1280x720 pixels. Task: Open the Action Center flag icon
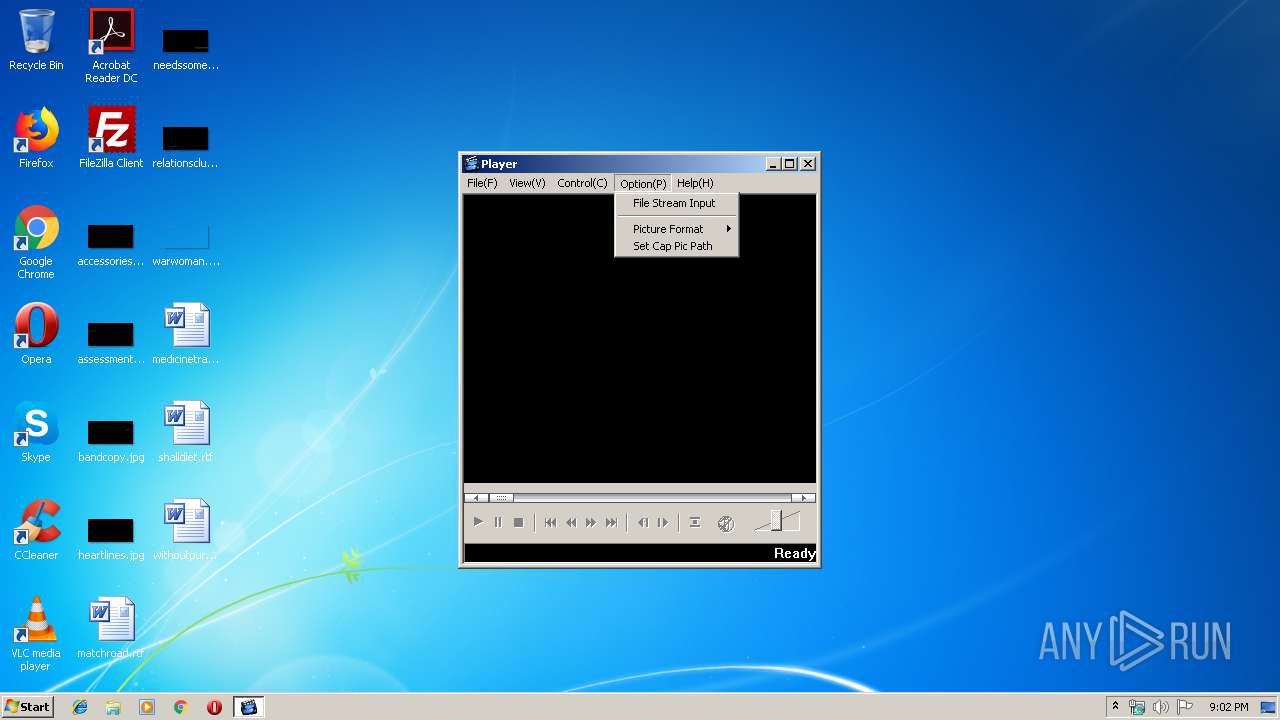pyautogui.click(x=1185, y=707)
